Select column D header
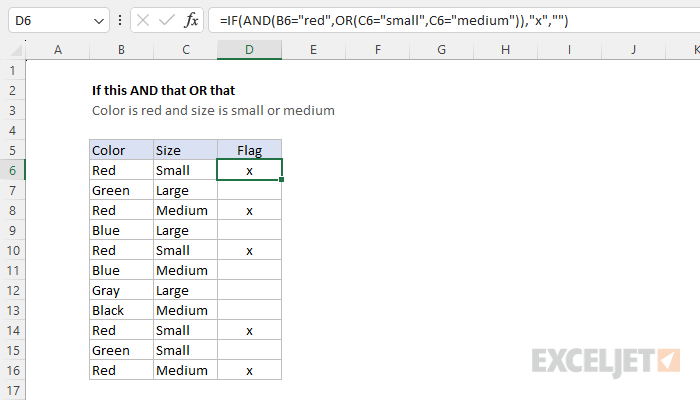 (x=249, y=50)
